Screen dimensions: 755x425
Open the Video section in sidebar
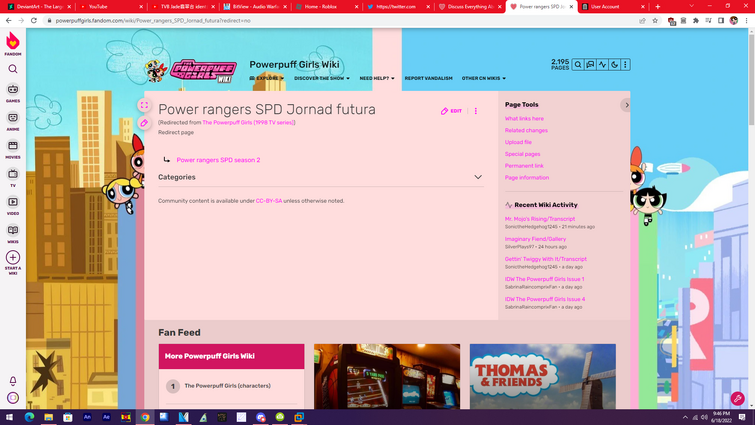coord(13,206)
